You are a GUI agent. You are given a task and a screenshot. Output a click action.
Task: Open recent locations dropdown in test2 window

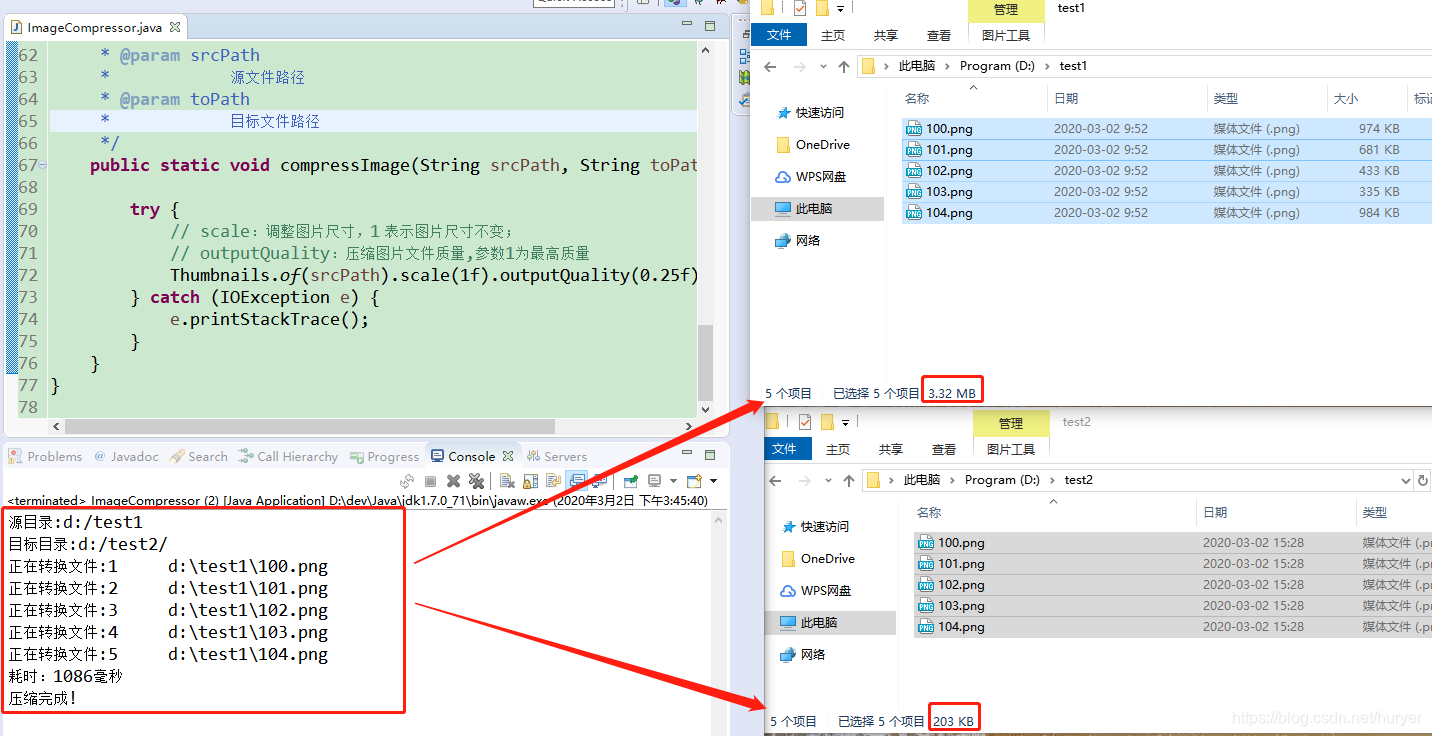coord(827,481)
